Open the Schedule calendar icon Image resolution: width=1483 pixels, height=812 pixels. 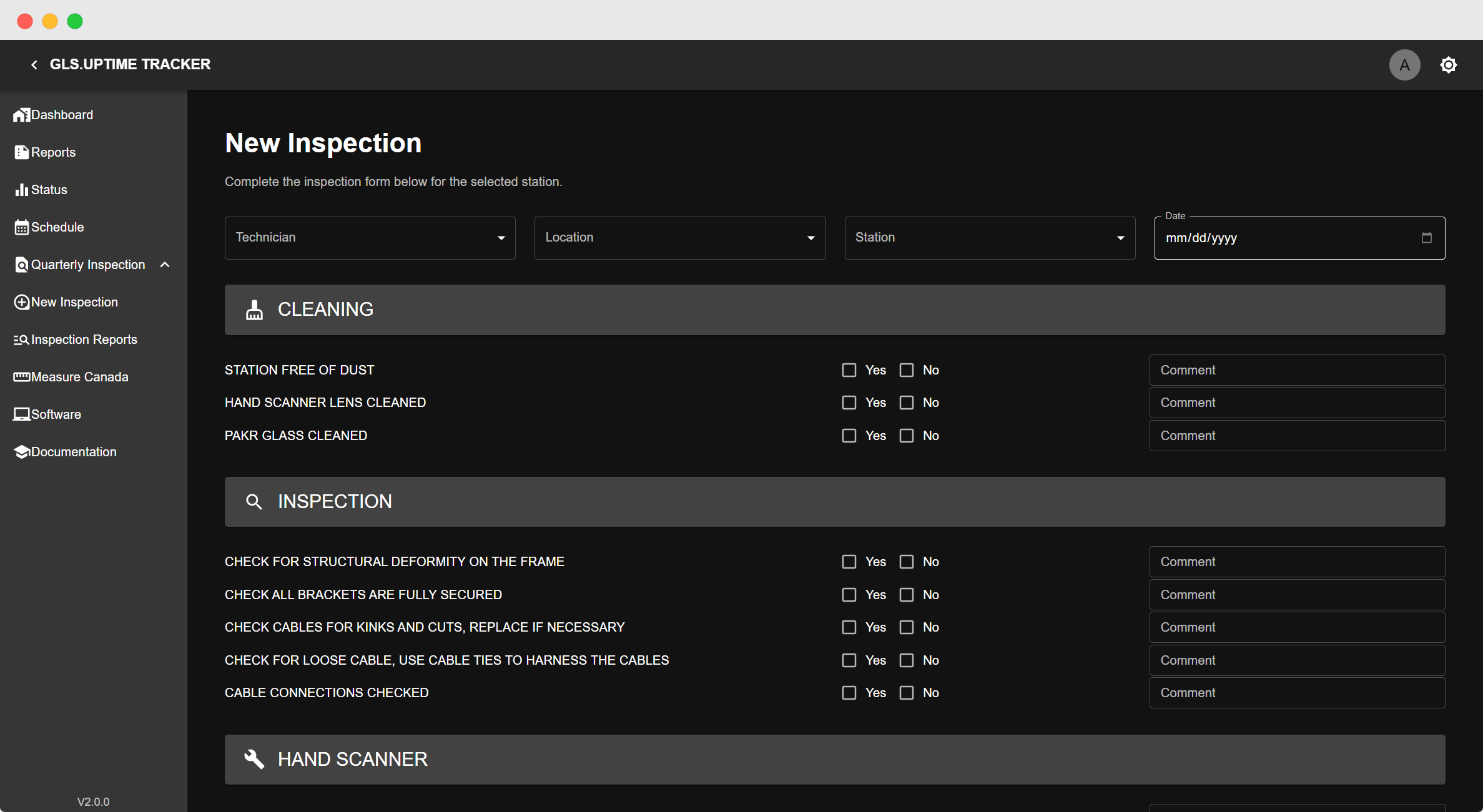(x=22, y=227)
